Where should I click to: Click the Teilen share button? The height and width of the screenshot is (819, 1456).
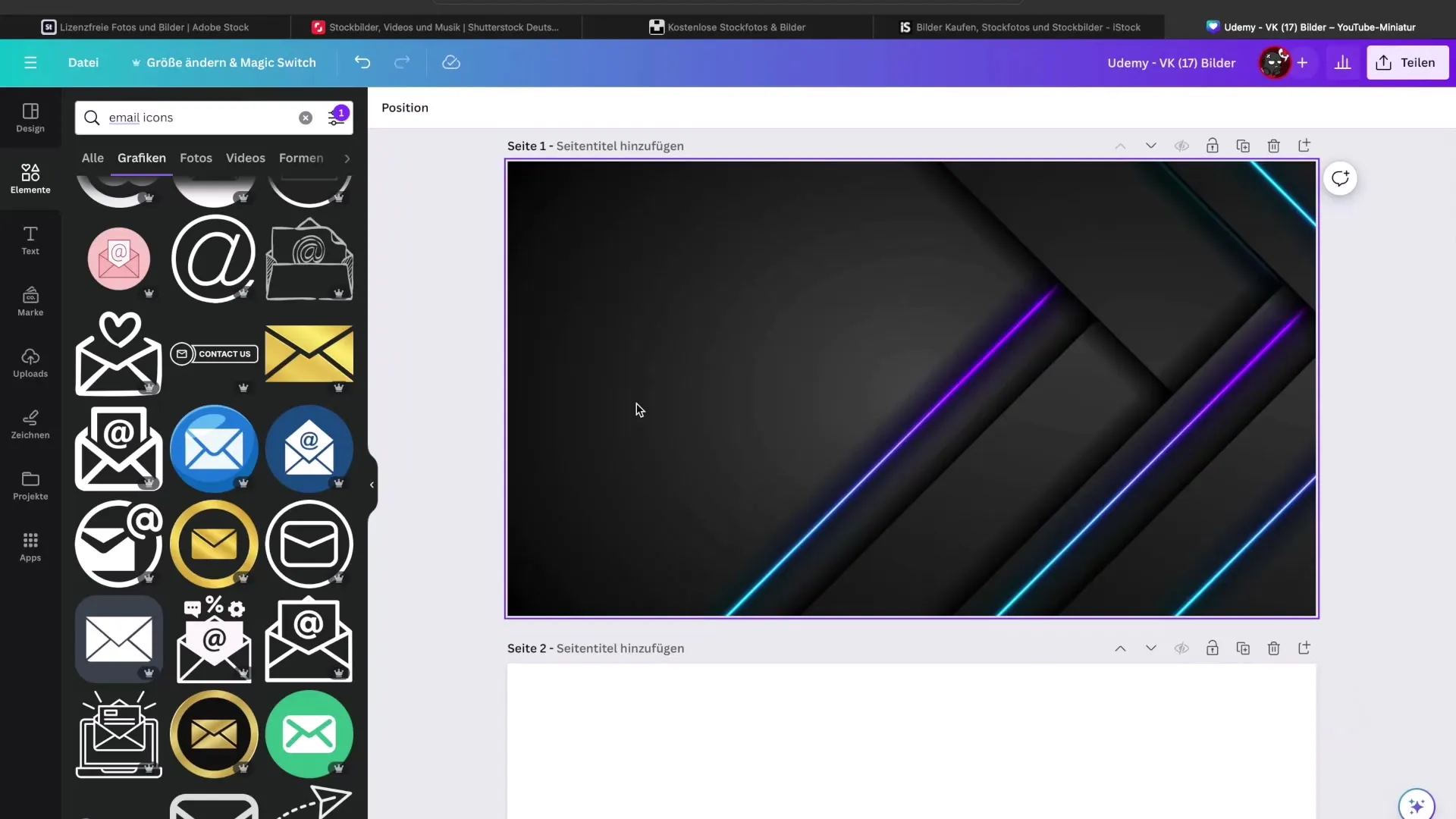click(x=1407, y=62)
